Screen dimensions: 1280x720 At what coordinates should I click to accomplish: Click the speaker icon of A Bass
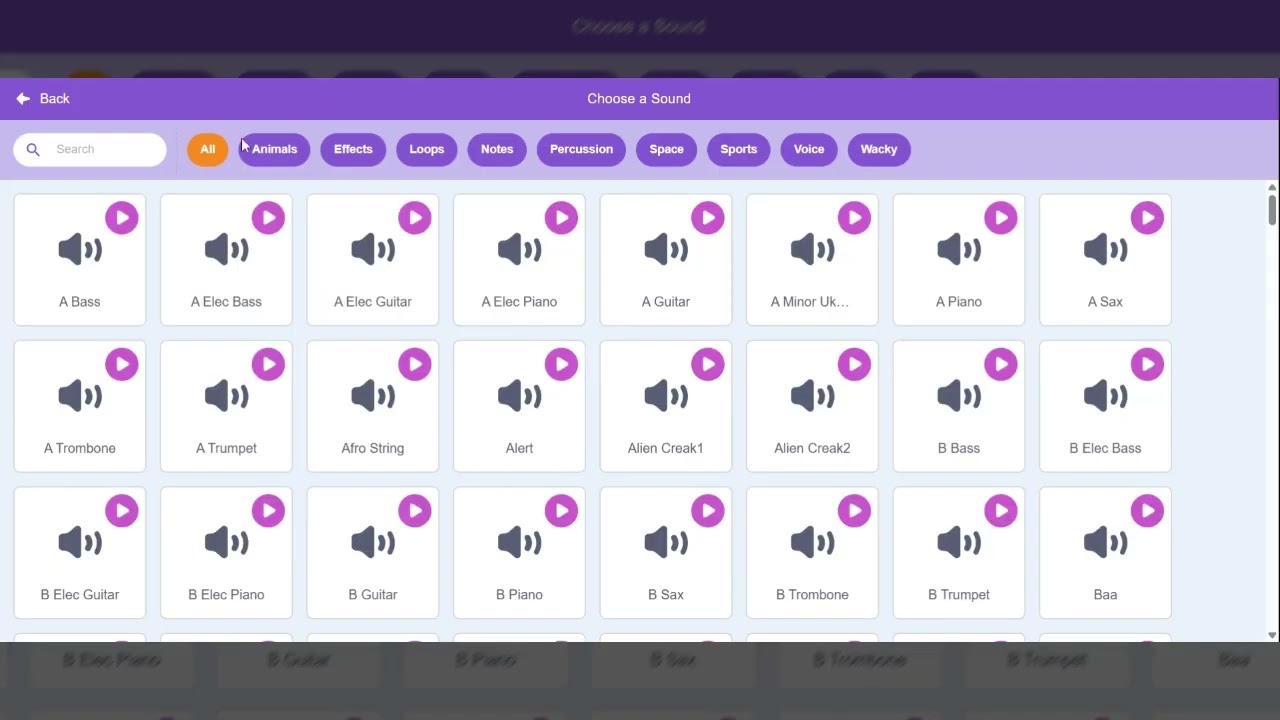coord(80,249)
